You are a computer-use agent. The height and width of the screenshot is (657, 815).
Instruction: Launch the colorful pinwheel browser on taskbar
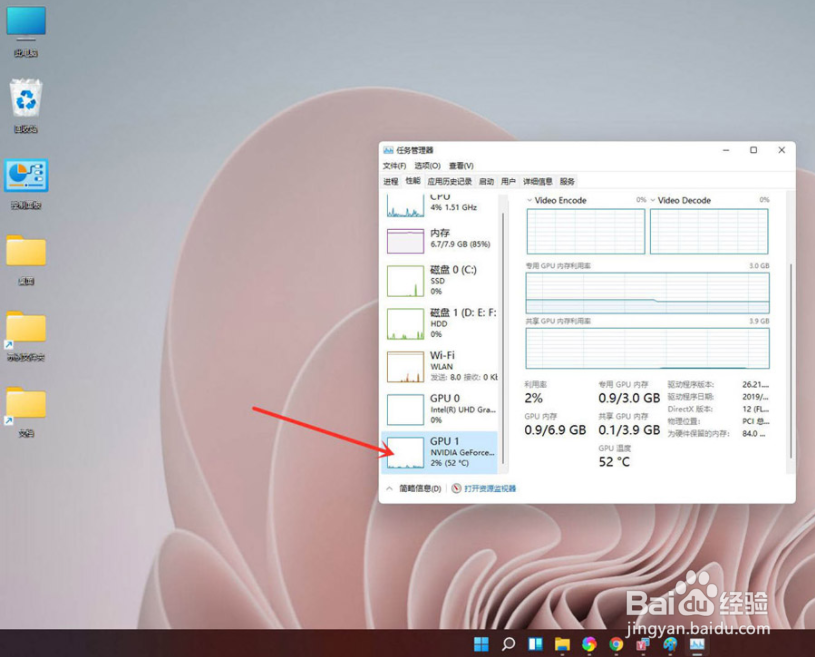tap(589, 644)
